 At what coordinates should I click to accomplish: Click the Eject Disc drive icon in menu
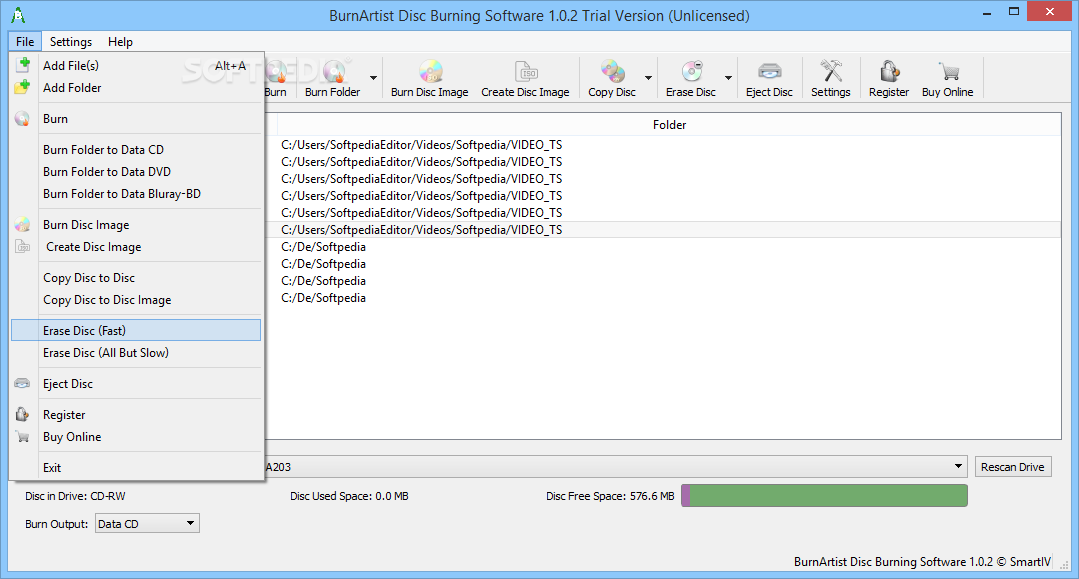click(22, 383)
